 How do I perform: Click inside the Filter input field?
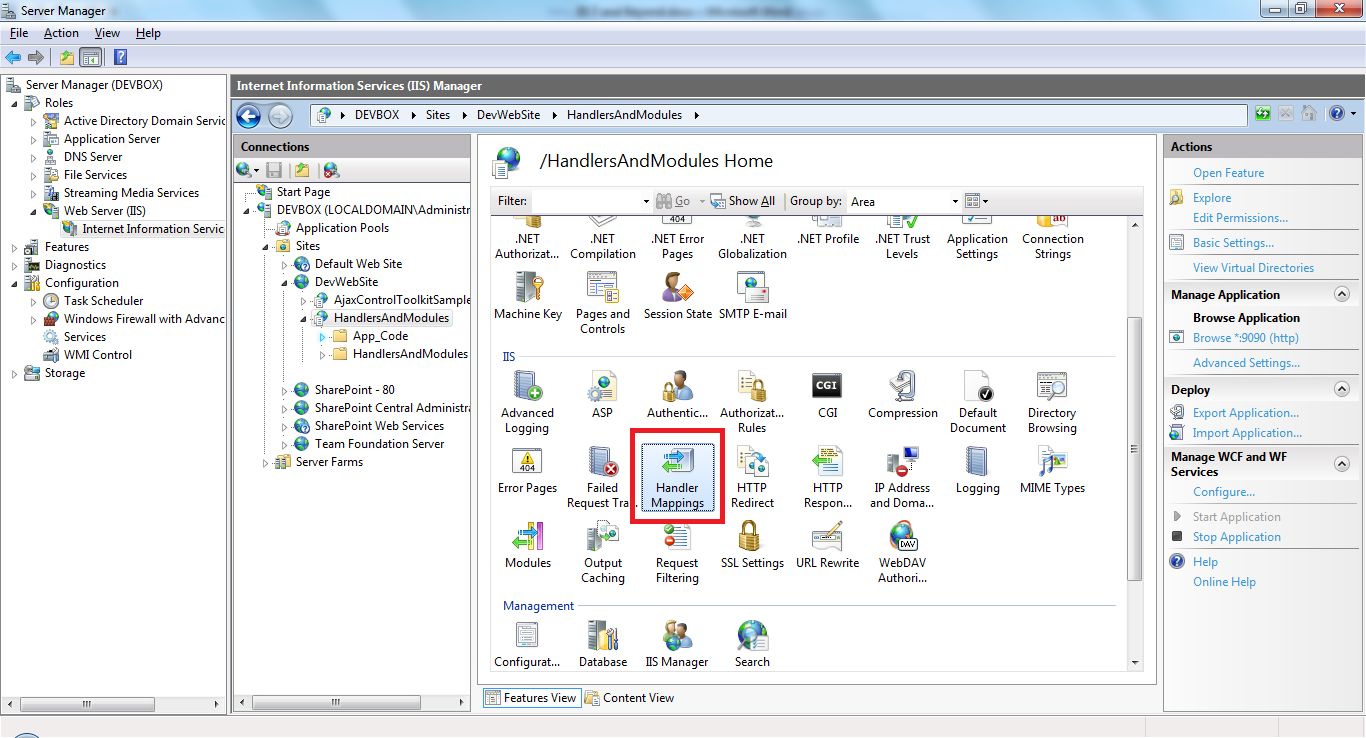(x=584, y=201)
